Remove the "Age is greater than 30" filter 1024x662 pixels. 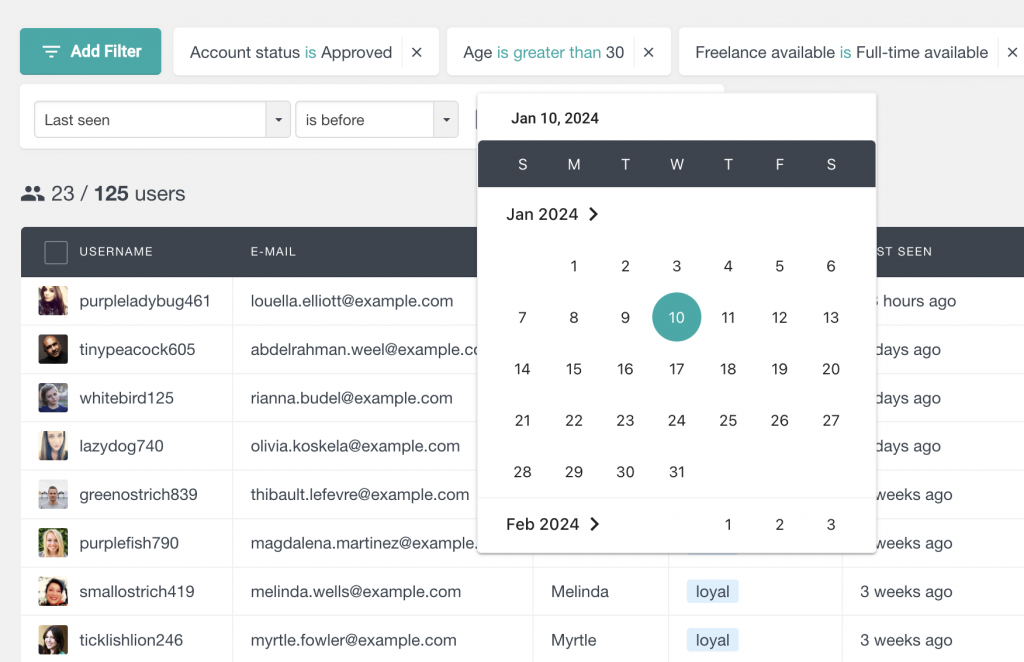tap(647, 52)
